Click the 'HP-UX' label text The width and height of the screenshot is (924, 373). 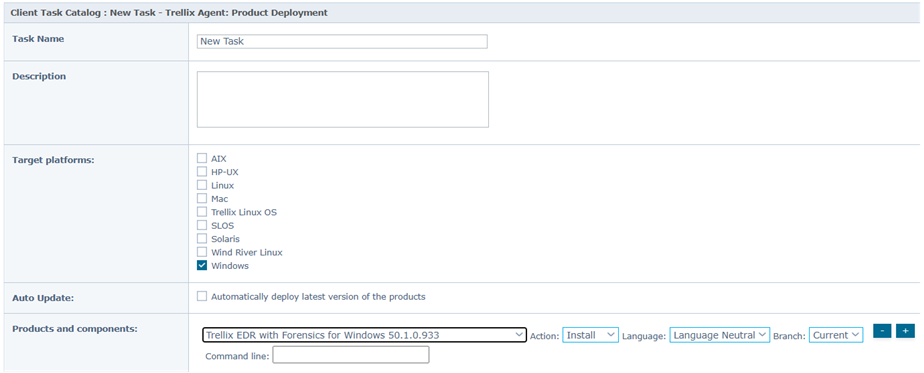pyautogui.click(x=225, y=171)
